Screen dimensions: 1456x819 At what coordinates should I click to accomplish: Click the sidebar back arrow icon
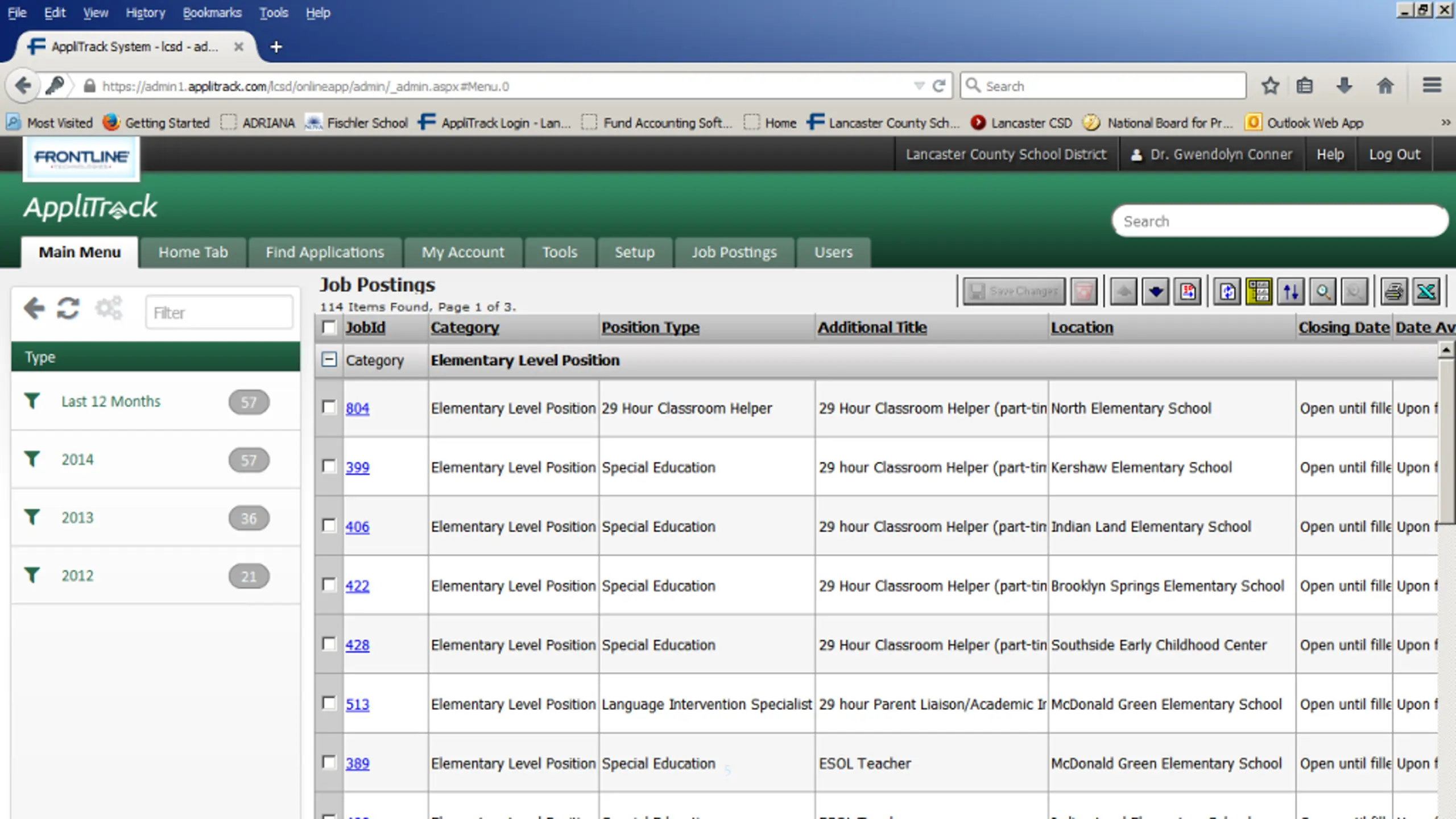click(x=34, y=309)
